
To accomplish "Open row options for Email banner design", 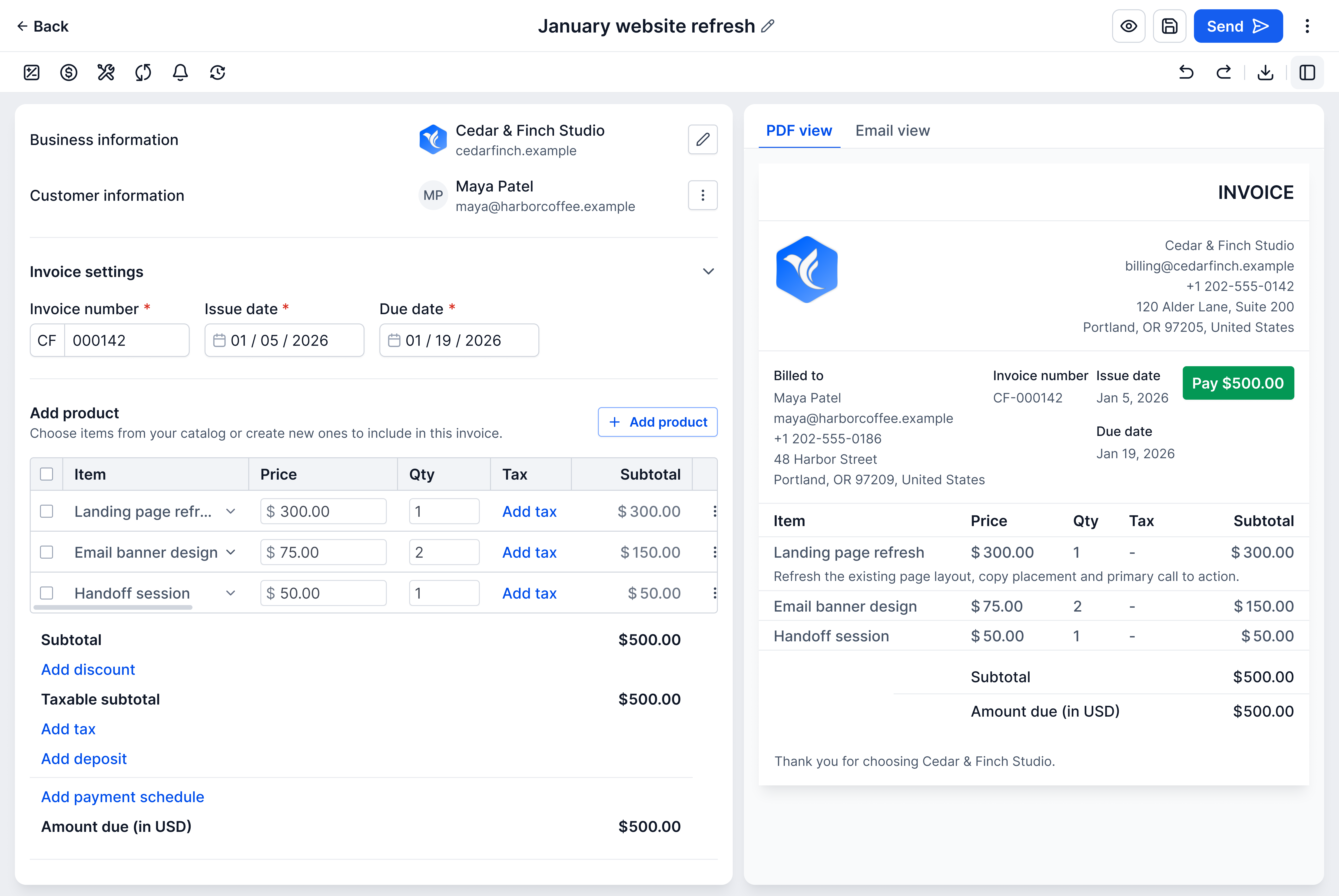I will coord(714,553).
